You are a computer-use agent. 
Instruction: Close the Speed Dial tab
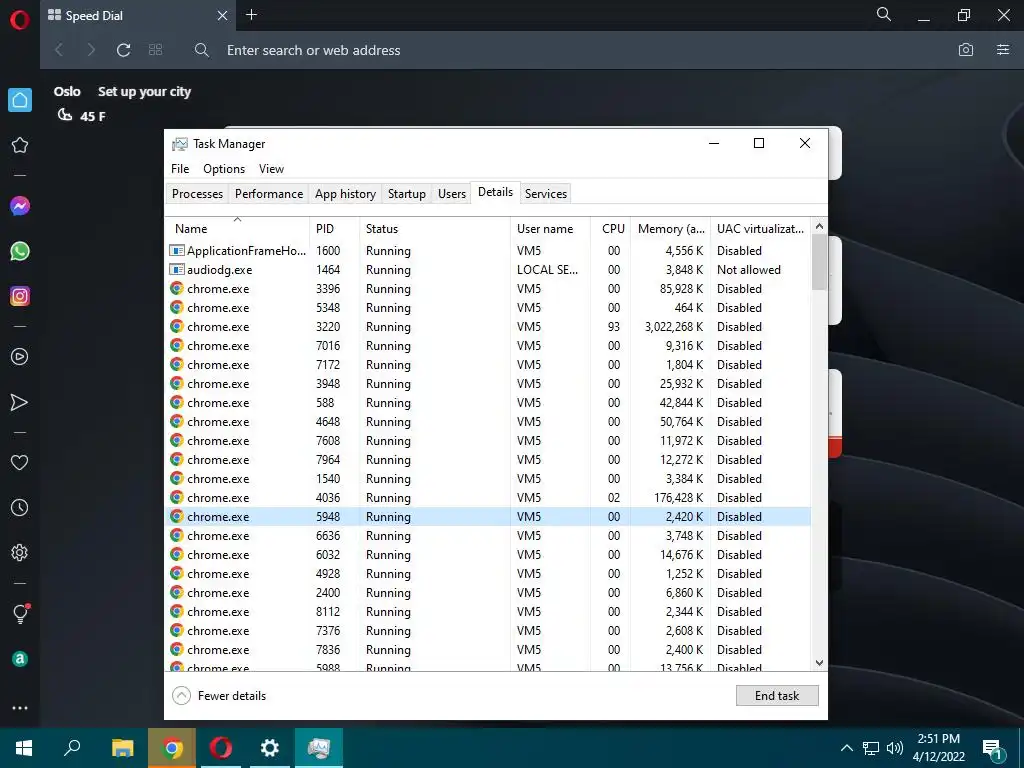coord(222,16)
